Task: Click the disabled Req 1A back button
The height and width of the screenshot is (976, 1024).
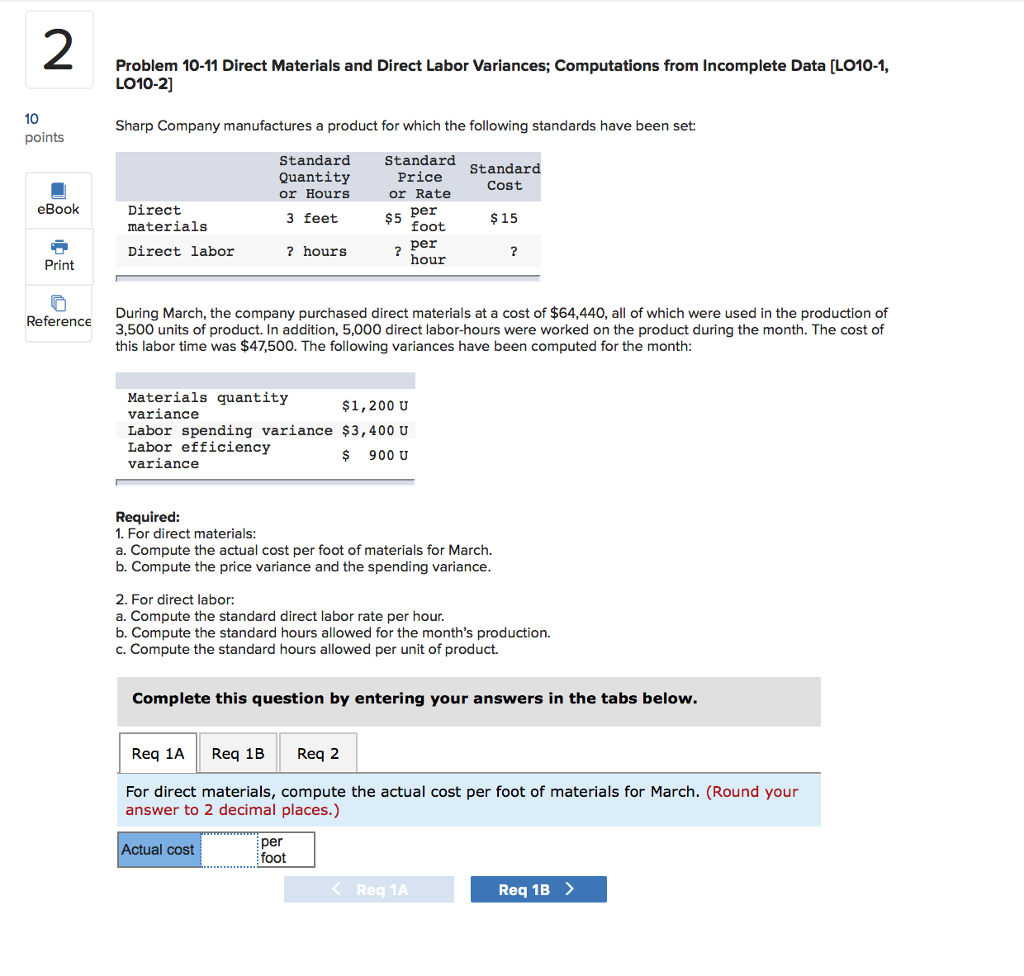Action: click(x=368, y=888)
